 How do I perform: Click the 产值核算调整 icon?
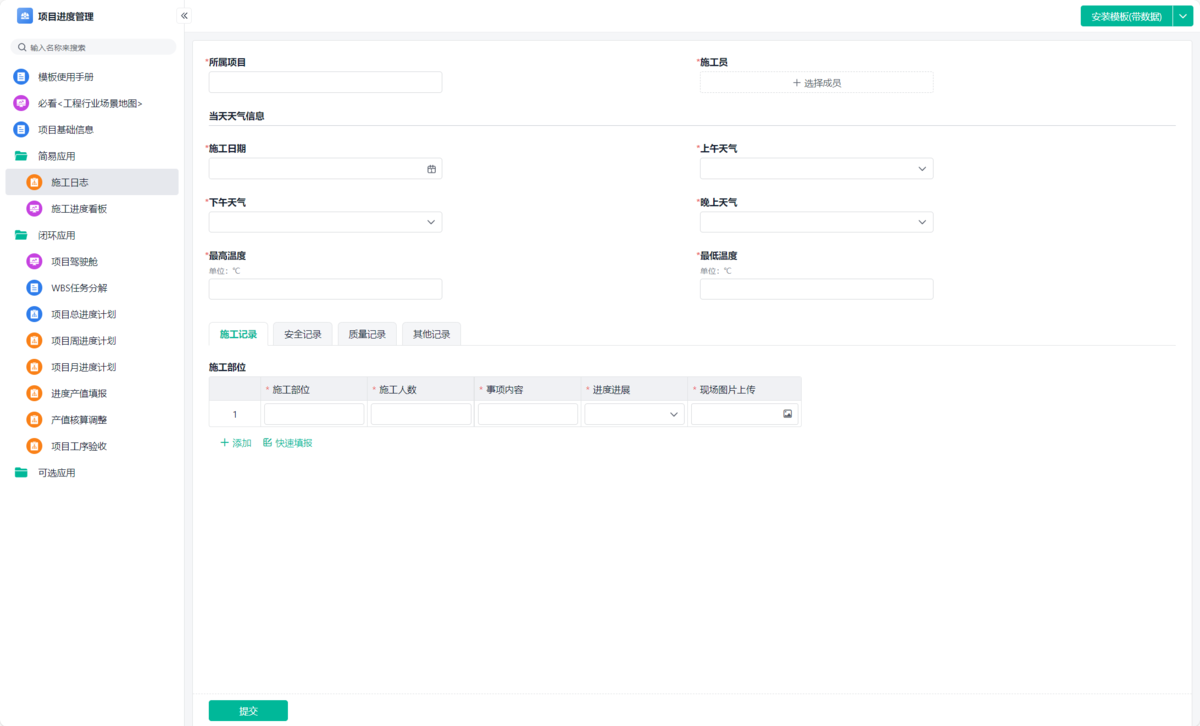coord(34,420)
